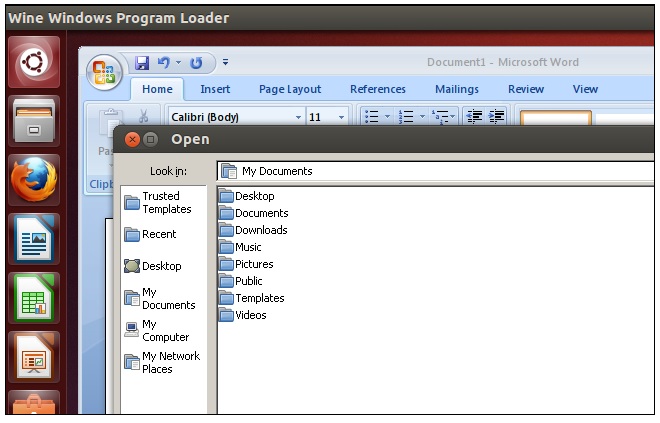Expand the font size dropdown arrow
The image size is (660, 423).
pyautogui.click(x=341, y=117)
